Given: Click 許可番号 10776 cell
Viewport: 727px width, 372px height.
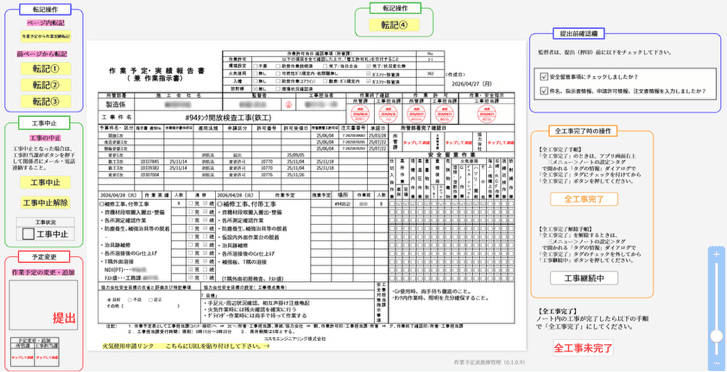Looking at the screenshot, I should click(x=267, y=175).
